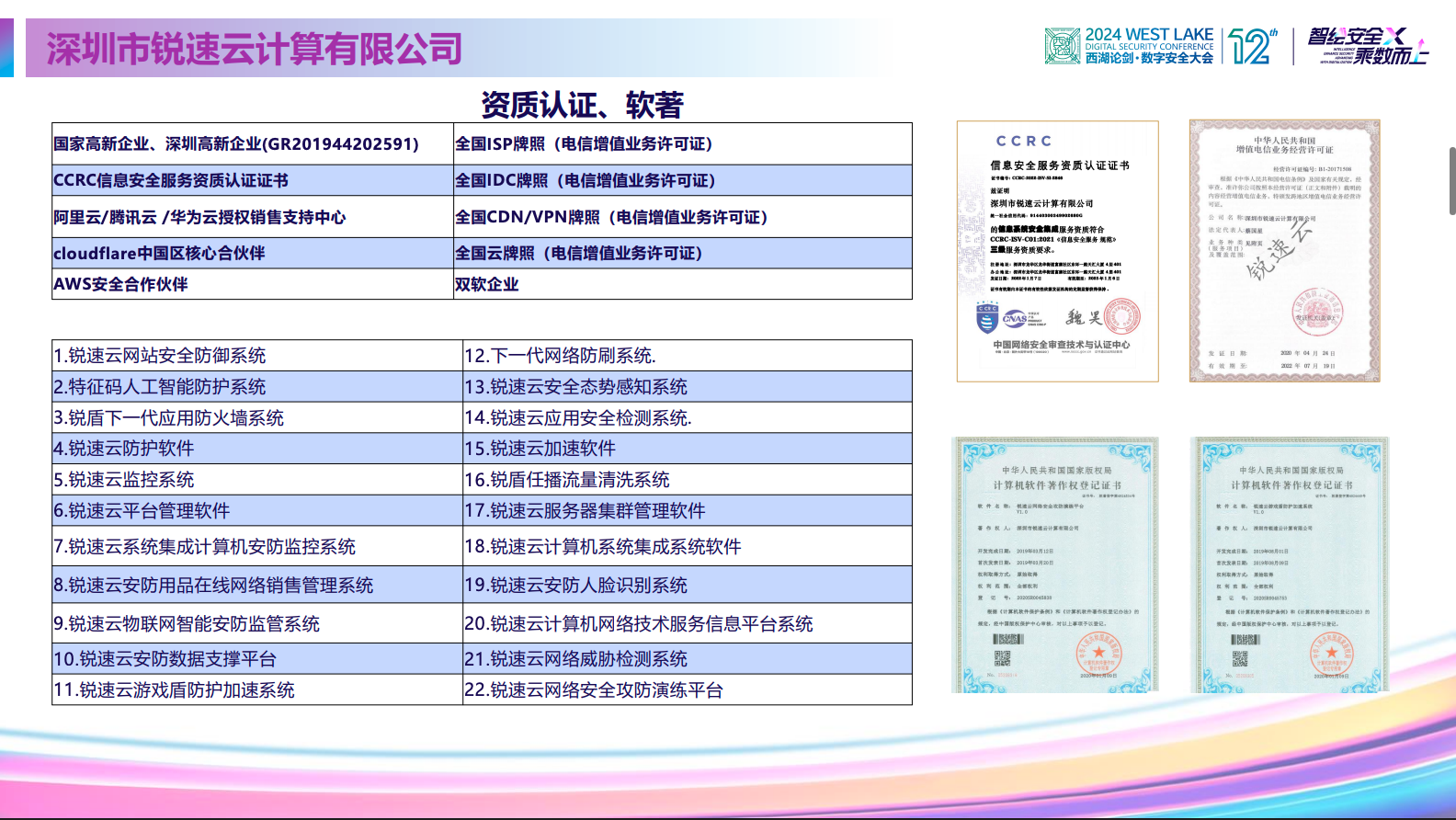
Task: Click the 22.锐速云网络安全攻防演练平台 entry
Action: (687, 689)
